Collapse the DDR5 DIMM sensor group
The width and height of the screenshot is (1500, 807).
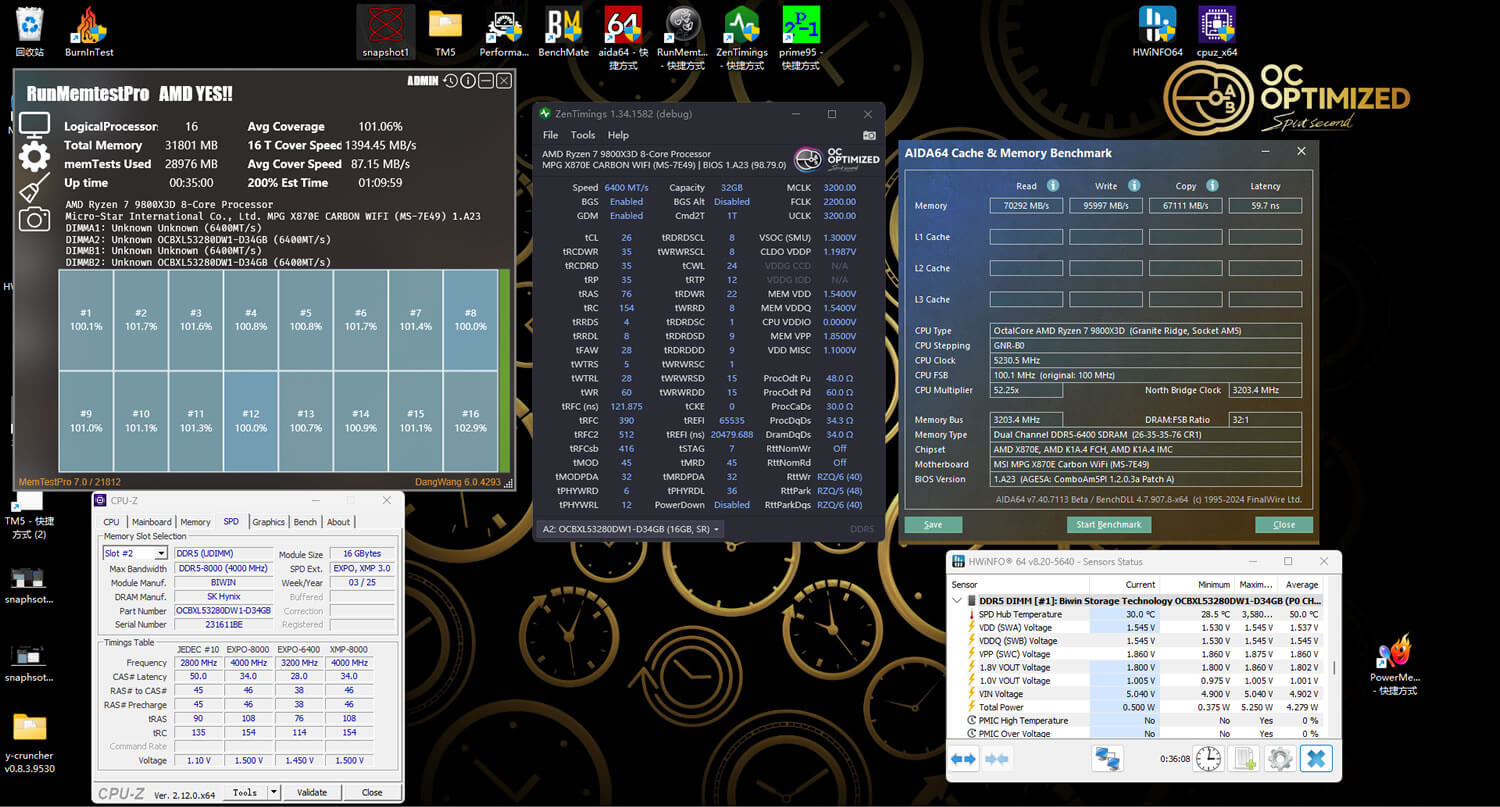(x=958, y=600)
